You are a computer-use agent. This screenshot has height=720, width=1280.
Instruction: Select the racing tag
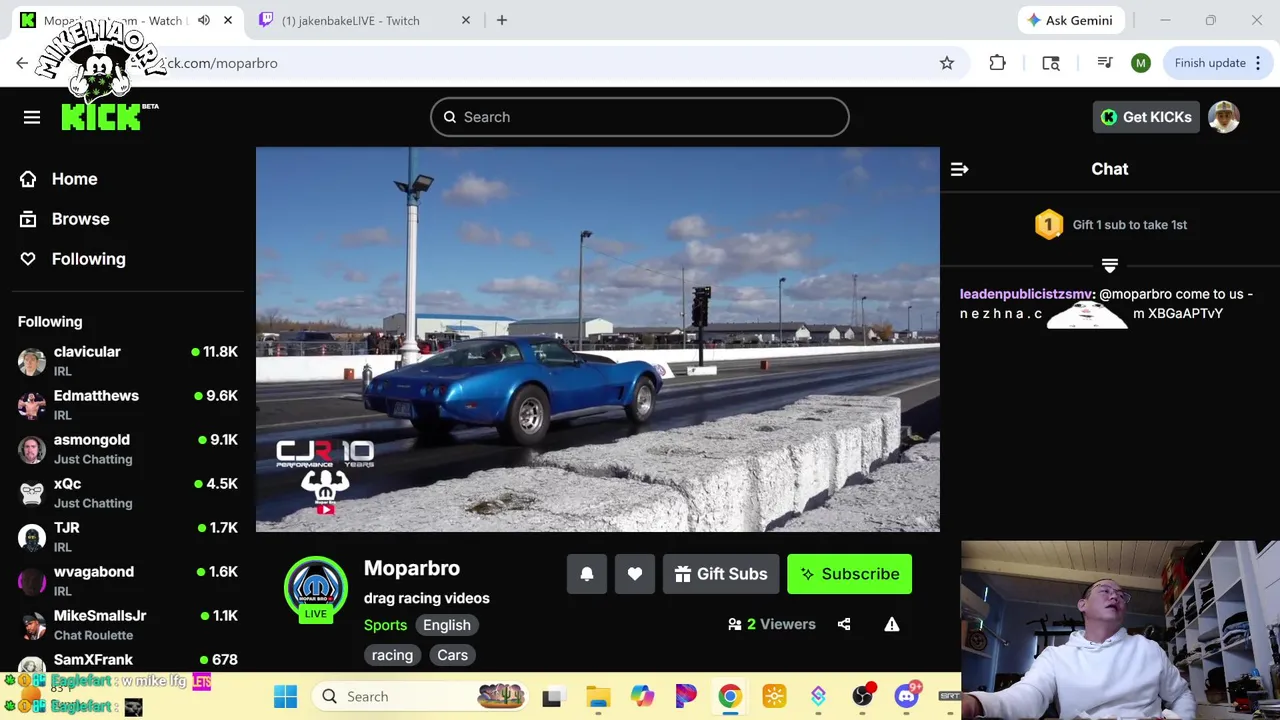(x=392, y=655)
